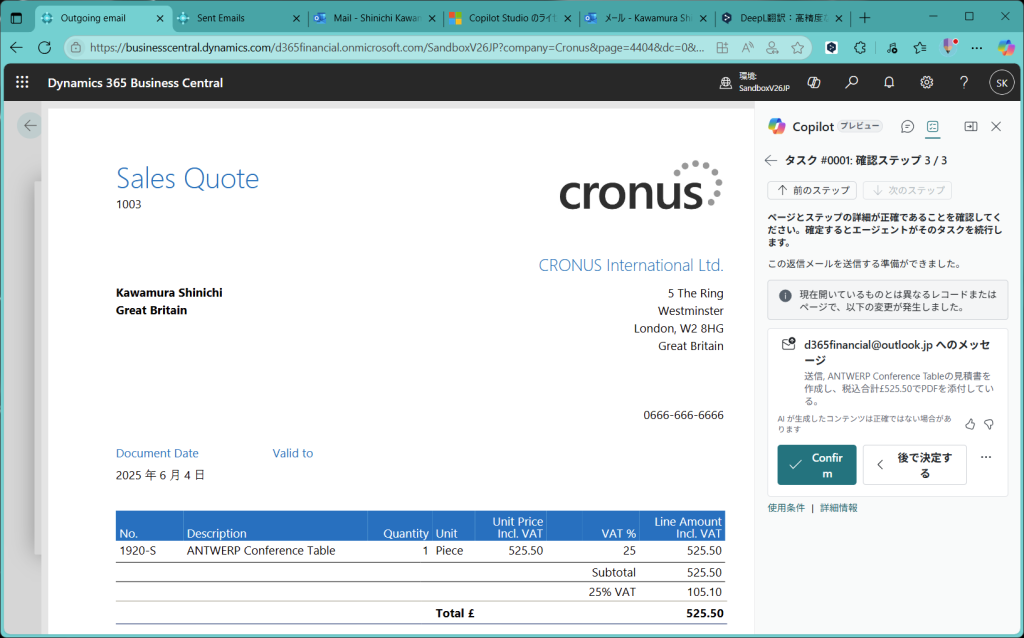Click the Sales Quote heading

point(187,178)
